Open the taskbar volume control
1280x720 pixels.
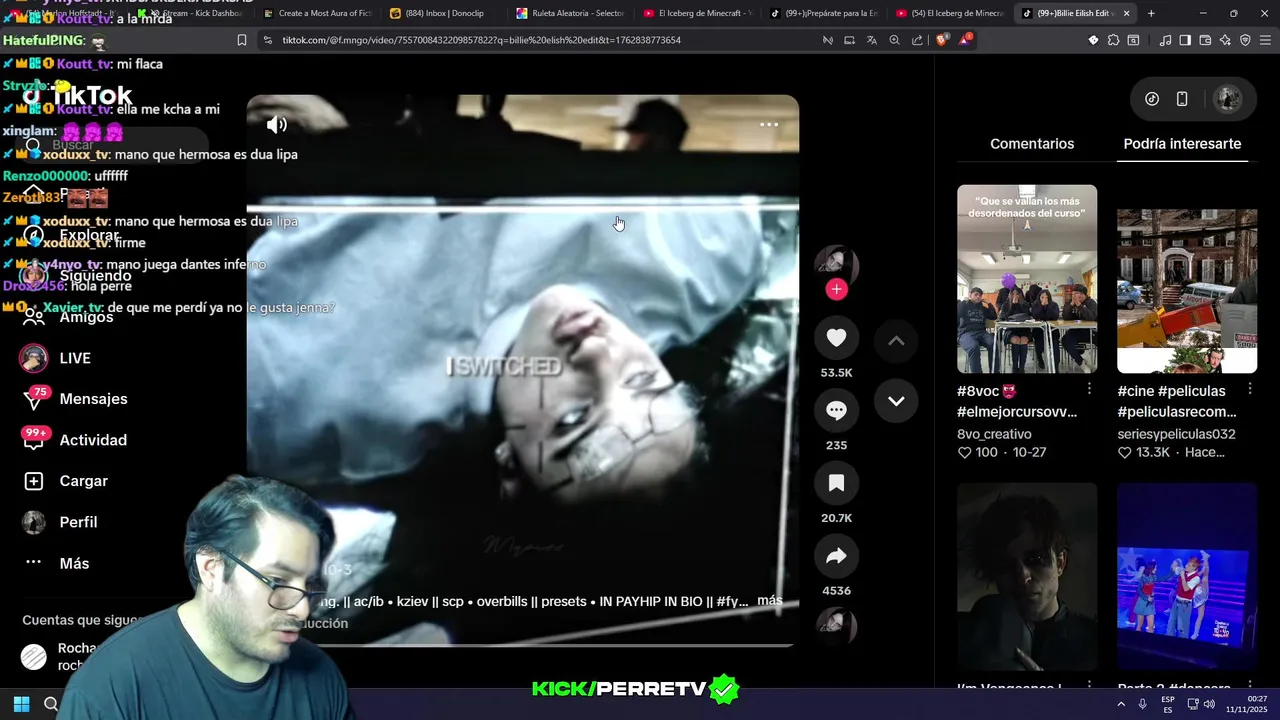pyautogui.click(x=1209, y=704)
